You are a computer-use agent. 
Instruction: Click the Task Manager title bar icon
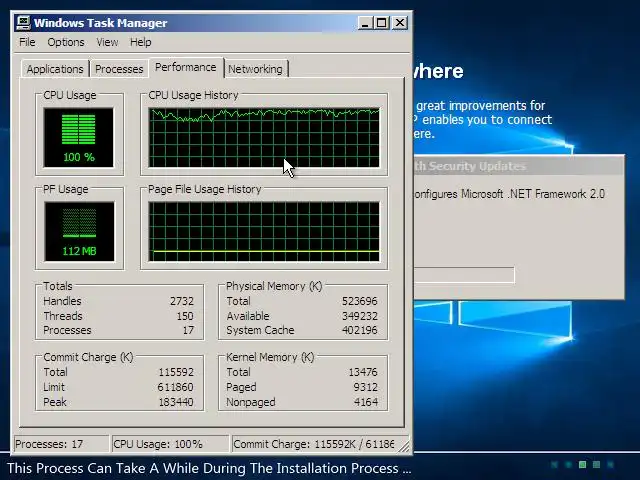[x=23, y=22]
